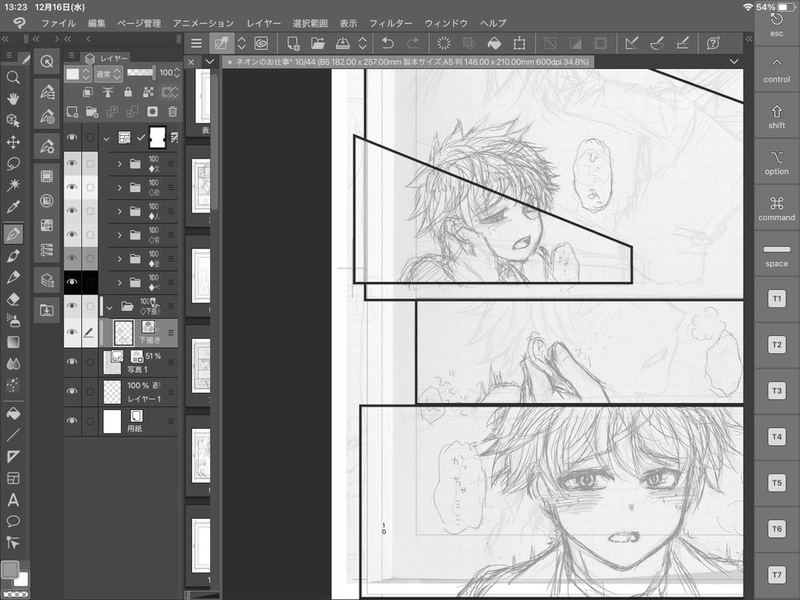Viewport: 800px width, 600px height.
Task: Open the help question mark icon
Action: [713, 43]
